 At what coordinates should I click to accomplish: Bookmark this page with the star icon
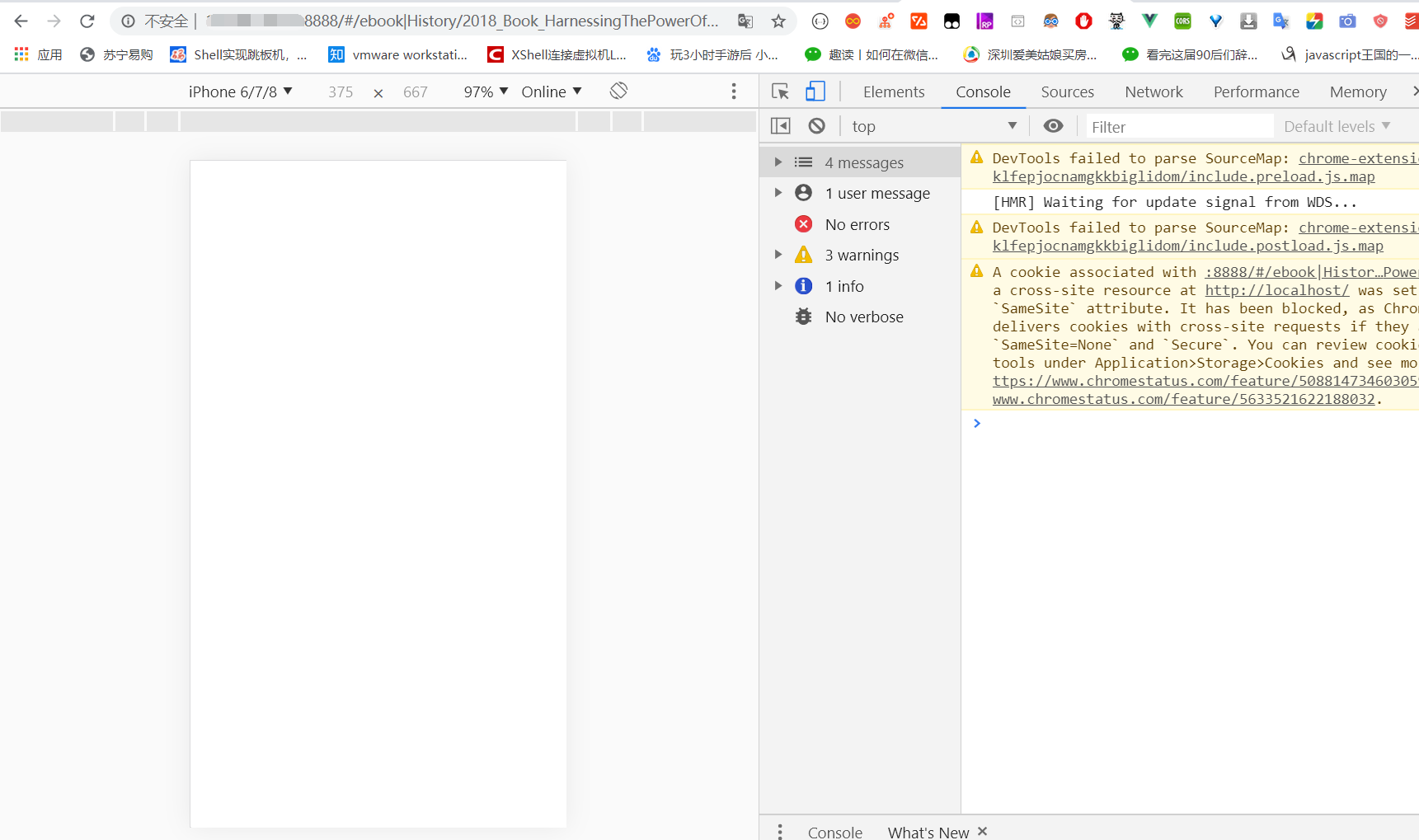(778, 21)
